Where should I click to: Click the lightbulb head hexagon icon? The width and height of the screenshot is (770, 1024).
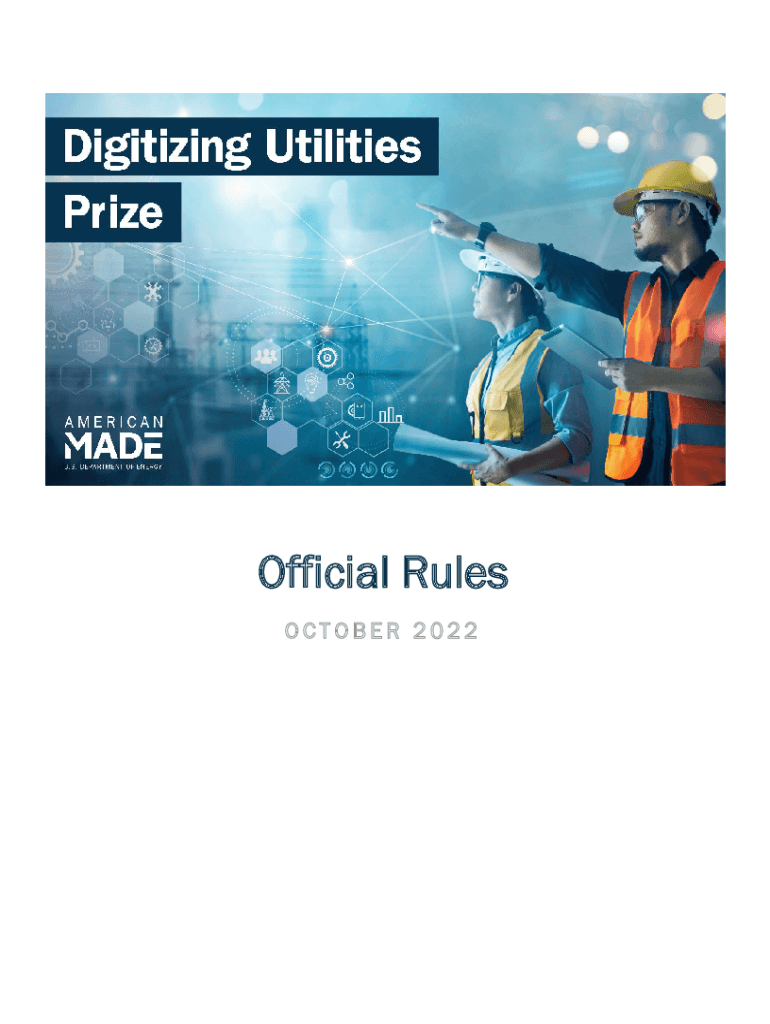[x=312, y=384]
